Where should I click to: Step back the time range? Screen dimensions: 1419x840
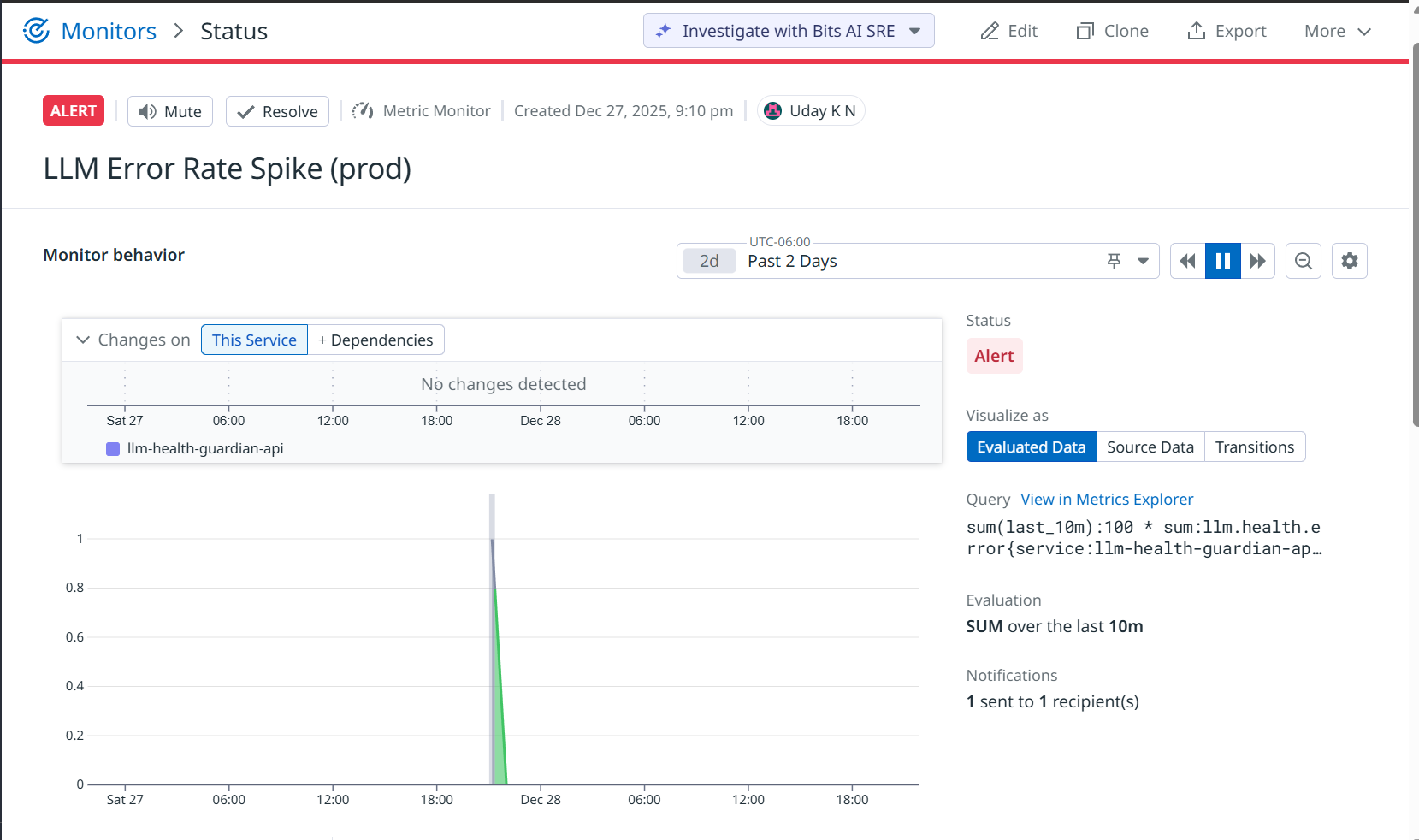tap(1187, 261)
